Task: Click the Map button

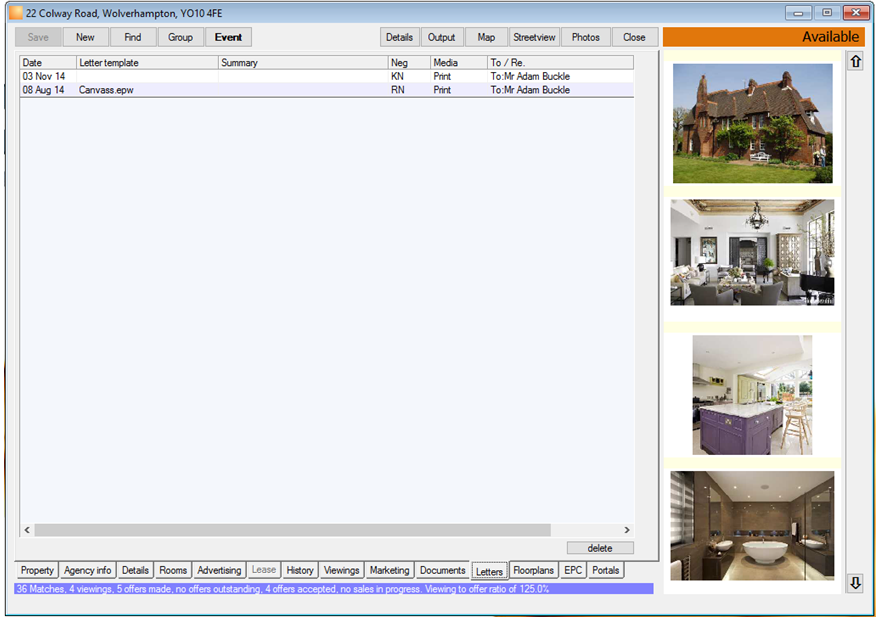Action: click(486, 37)
